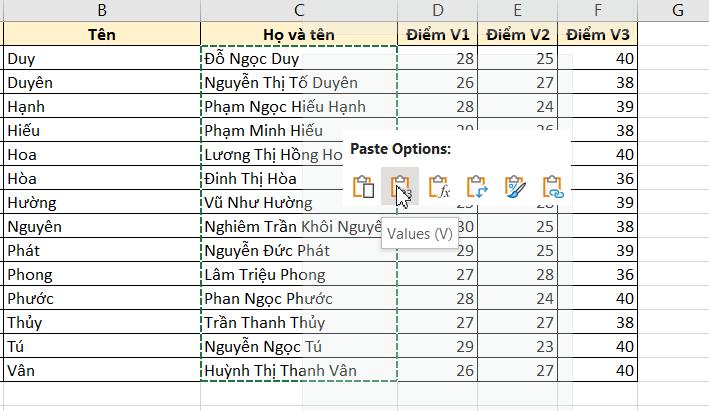
Task: Select the Paste Link option
Action: [x=552, y=187]
